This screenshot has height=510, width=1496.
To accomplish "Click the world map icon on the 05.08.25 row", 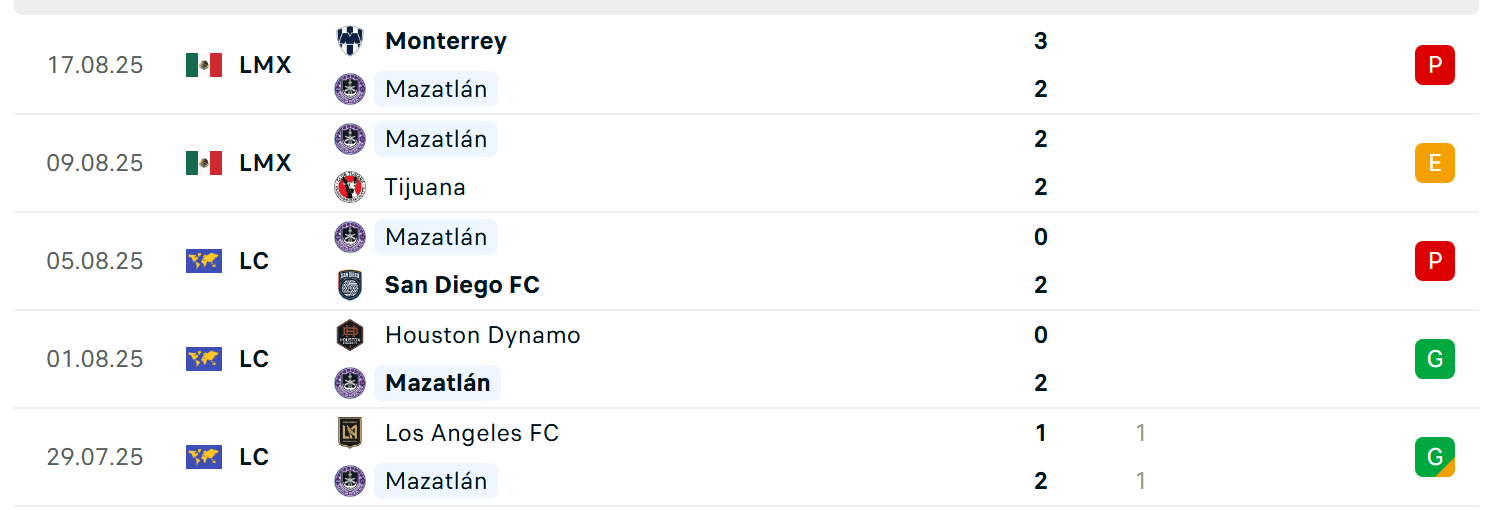I will tap(204, 261).
